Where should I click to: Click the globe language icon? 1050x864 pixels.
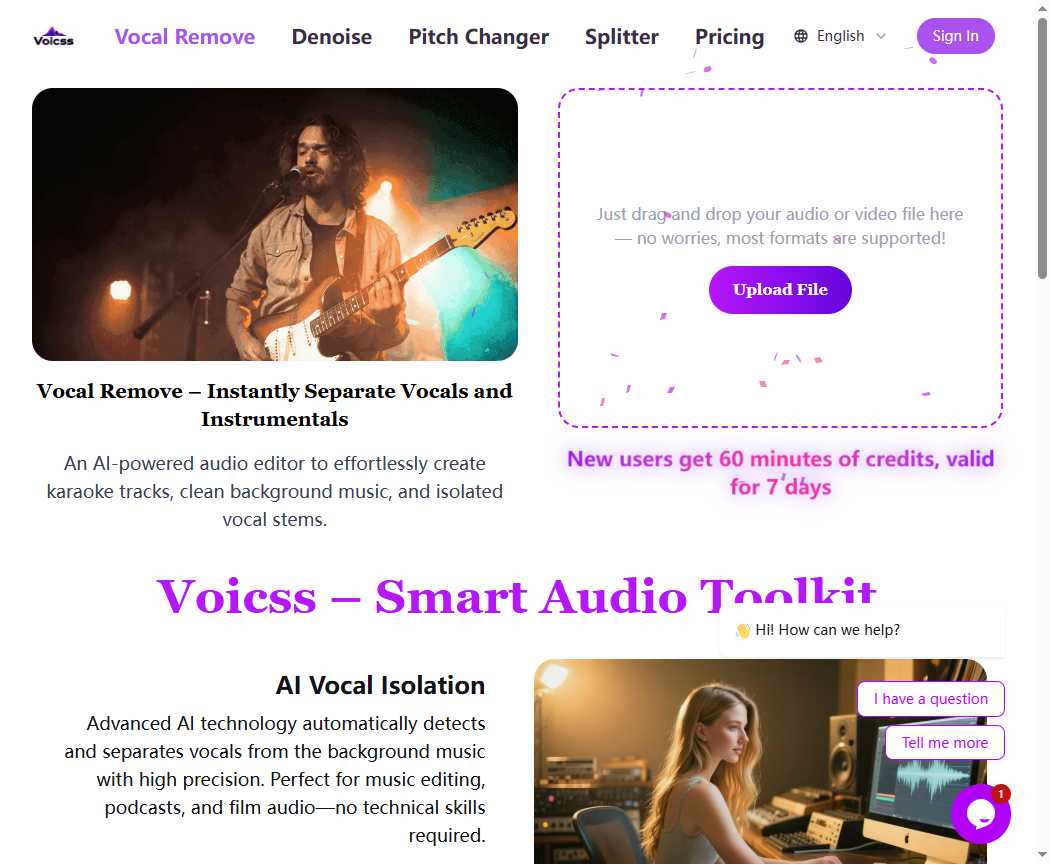point(801,36)
